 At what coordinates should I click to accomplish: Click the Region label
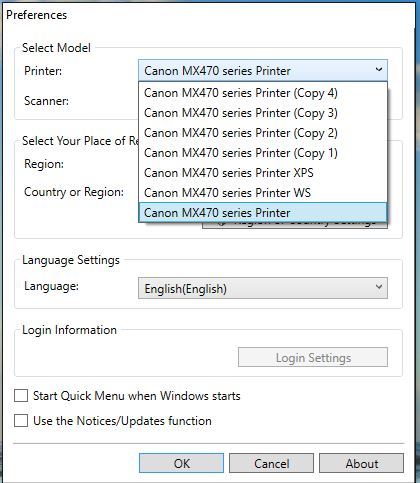44,164
